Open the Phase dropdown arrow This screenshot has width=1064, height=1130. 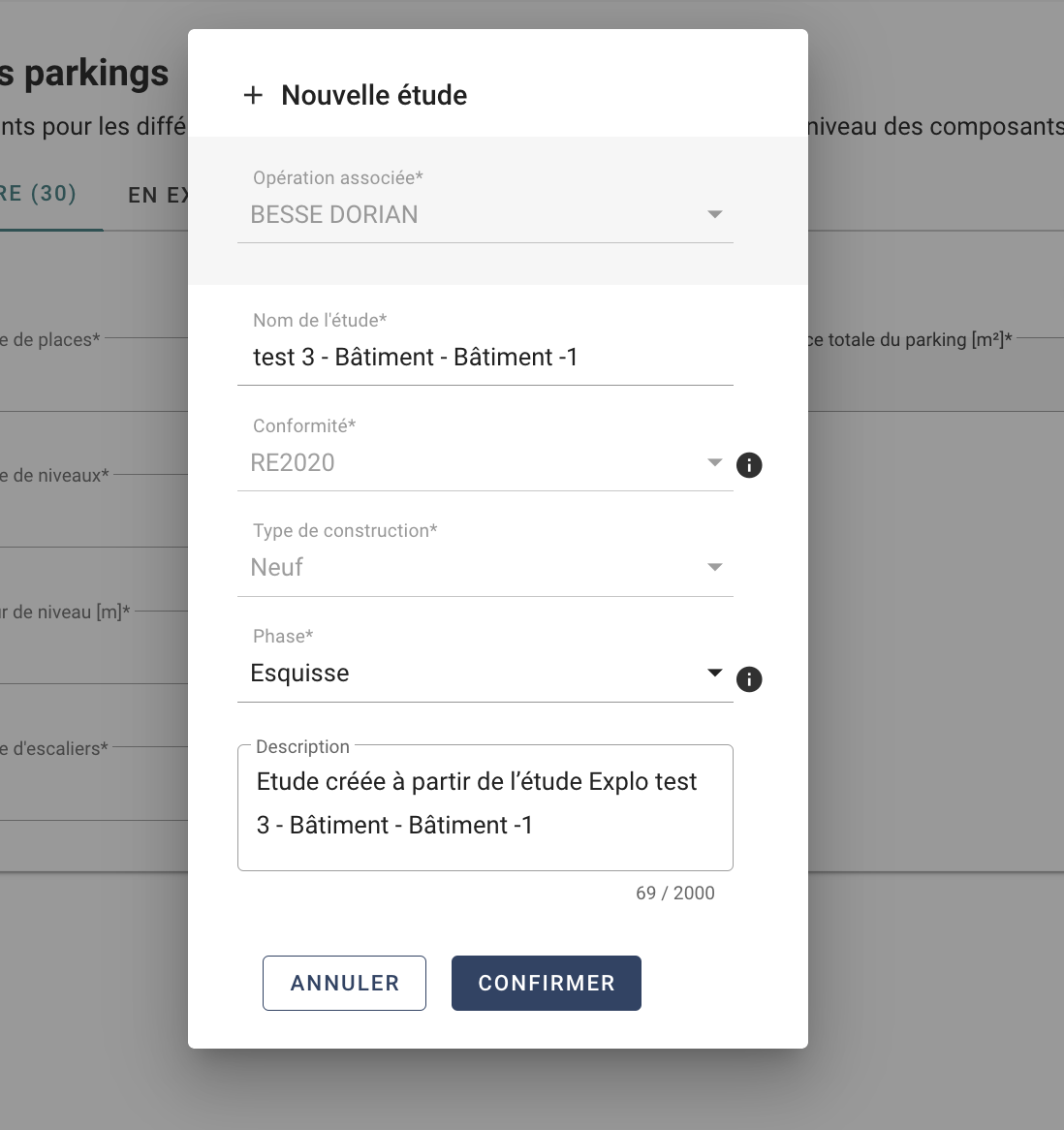[x=714, y=674]
